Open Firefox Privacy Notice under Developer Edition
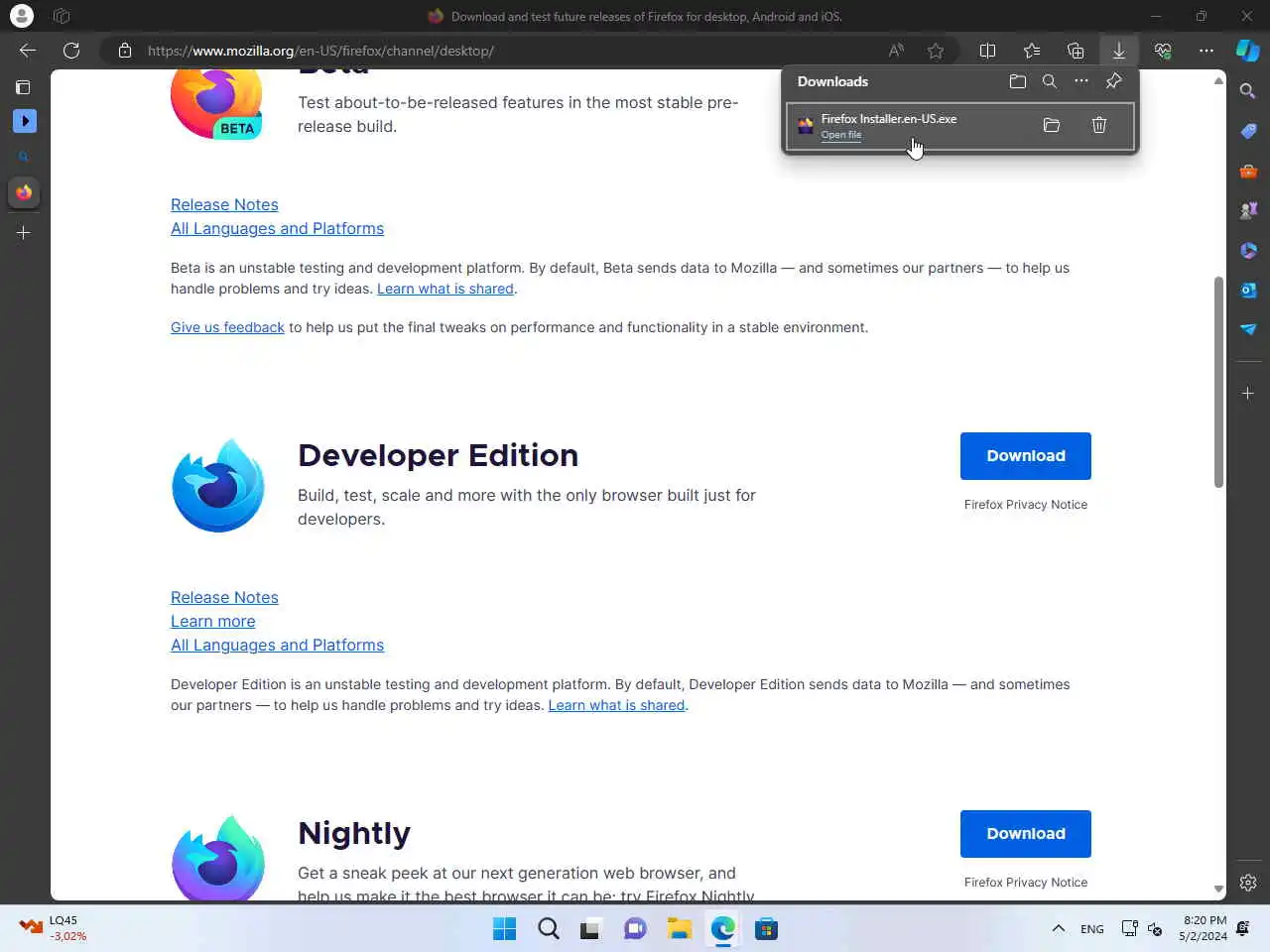1270x952 pixels. [1026, 505]
